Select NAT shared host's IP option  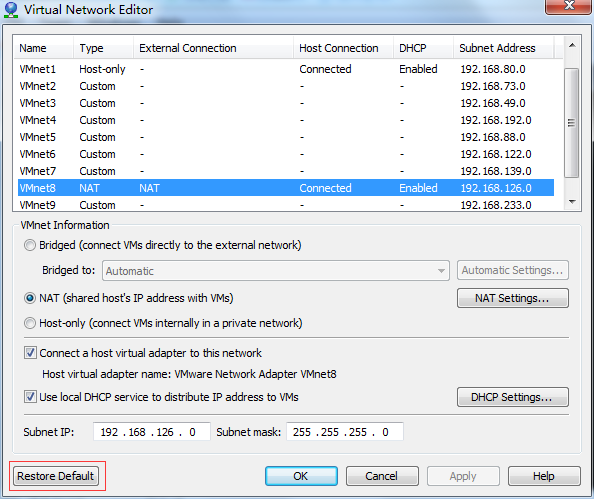coord(30,299)
